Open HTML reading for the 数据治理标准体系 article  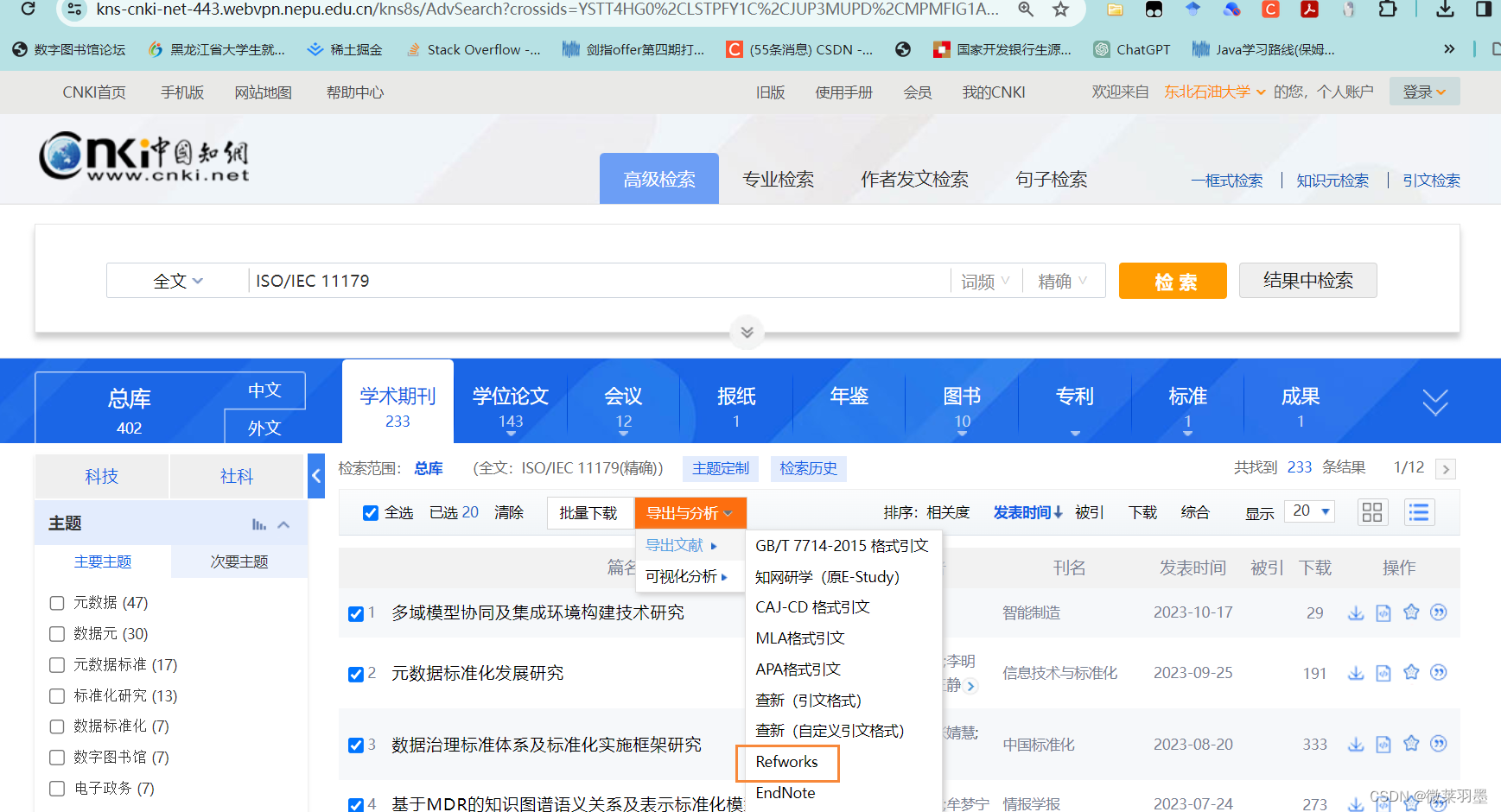[1383, 744]
